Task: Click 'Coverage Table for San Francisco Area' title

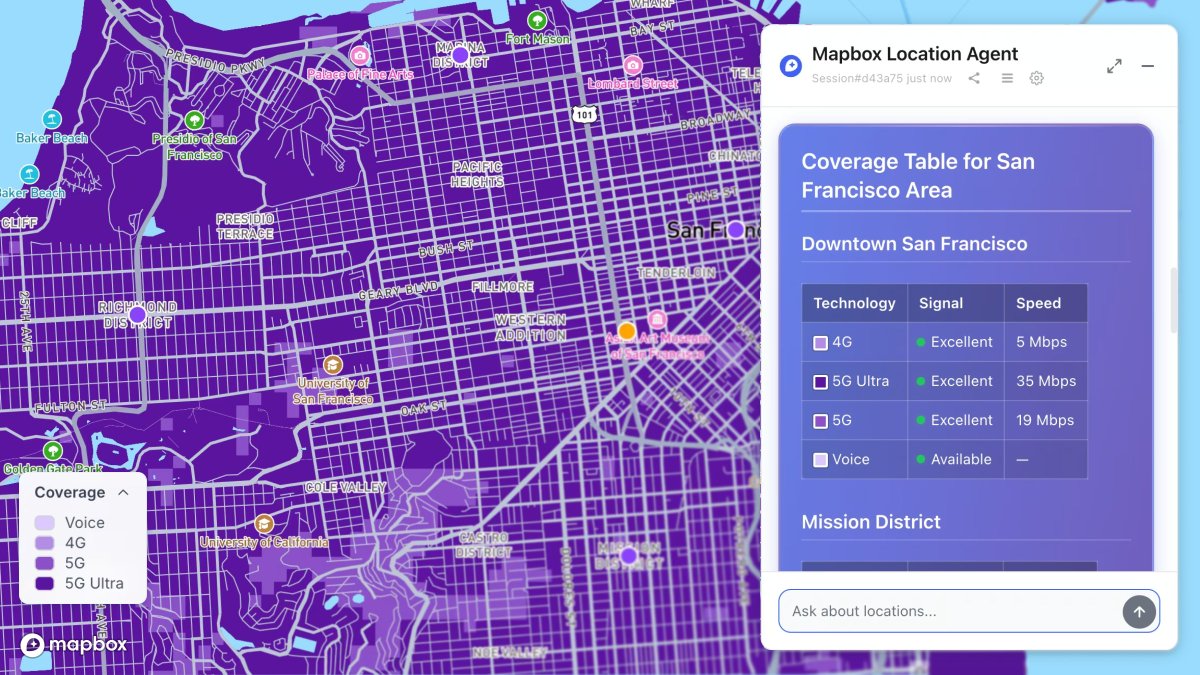Action: pyautogui.click(x=918, y=176)
